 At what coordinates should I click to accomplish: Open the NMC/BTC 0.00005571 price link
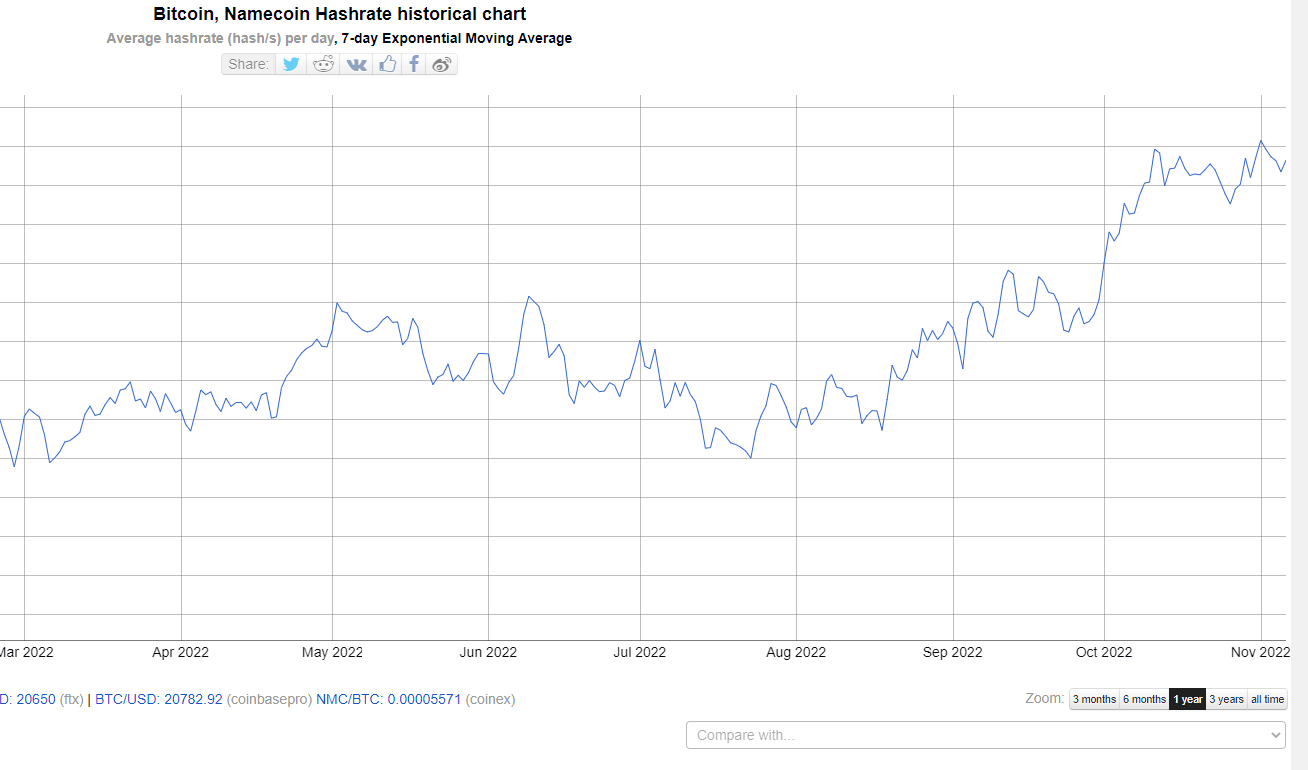(388, 699)
